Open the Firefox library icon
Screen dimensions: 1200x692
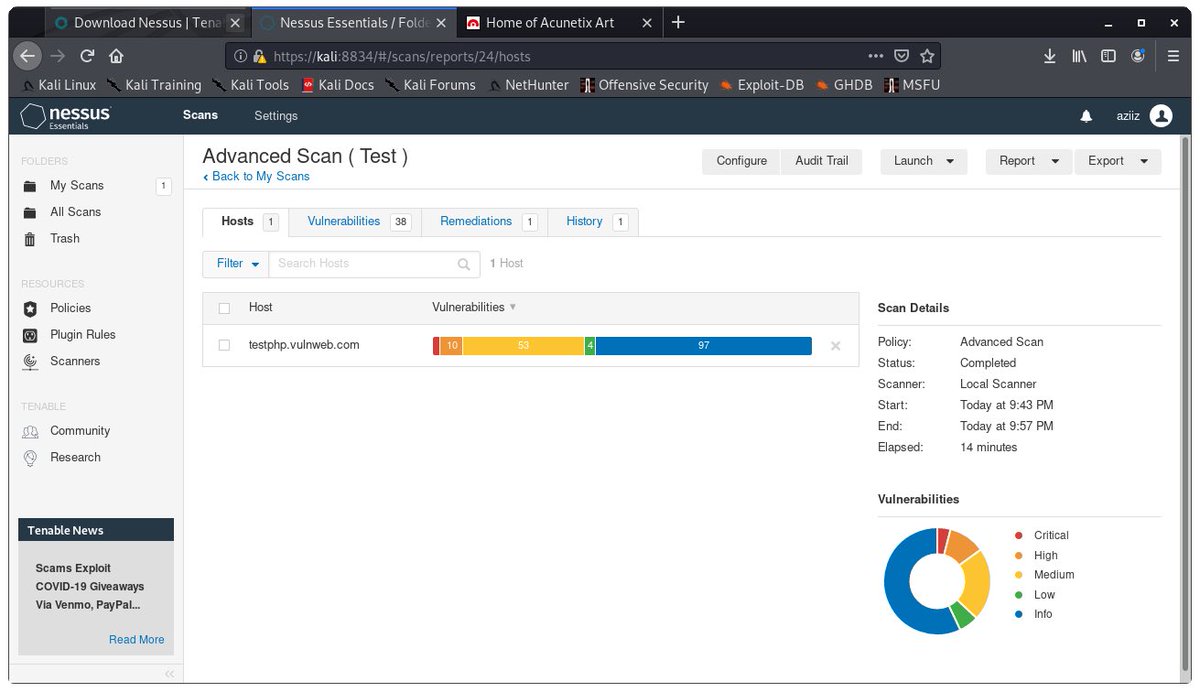pos(1079,56)
